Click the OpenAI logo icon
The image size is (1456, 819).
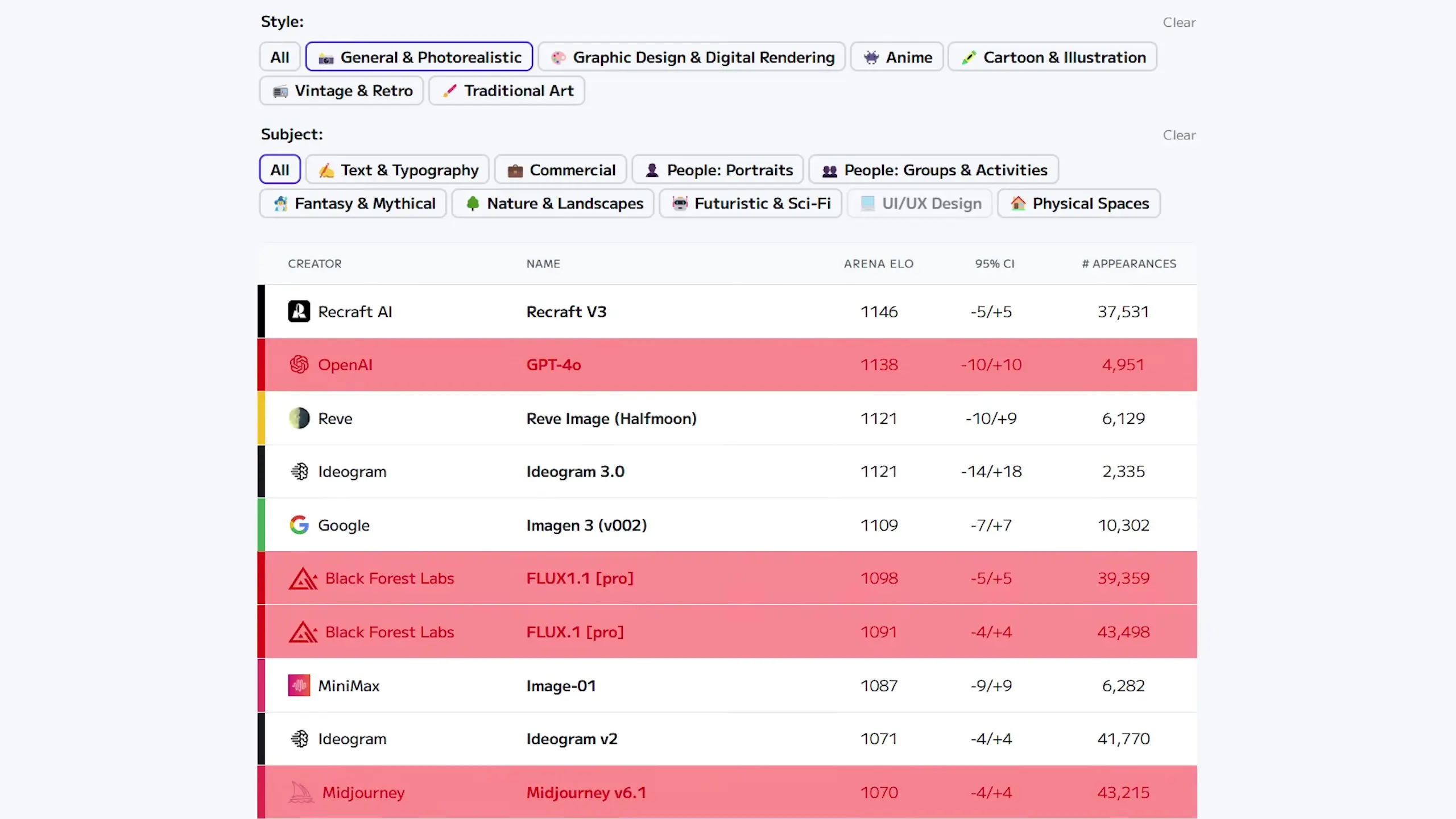pos(299,365)
